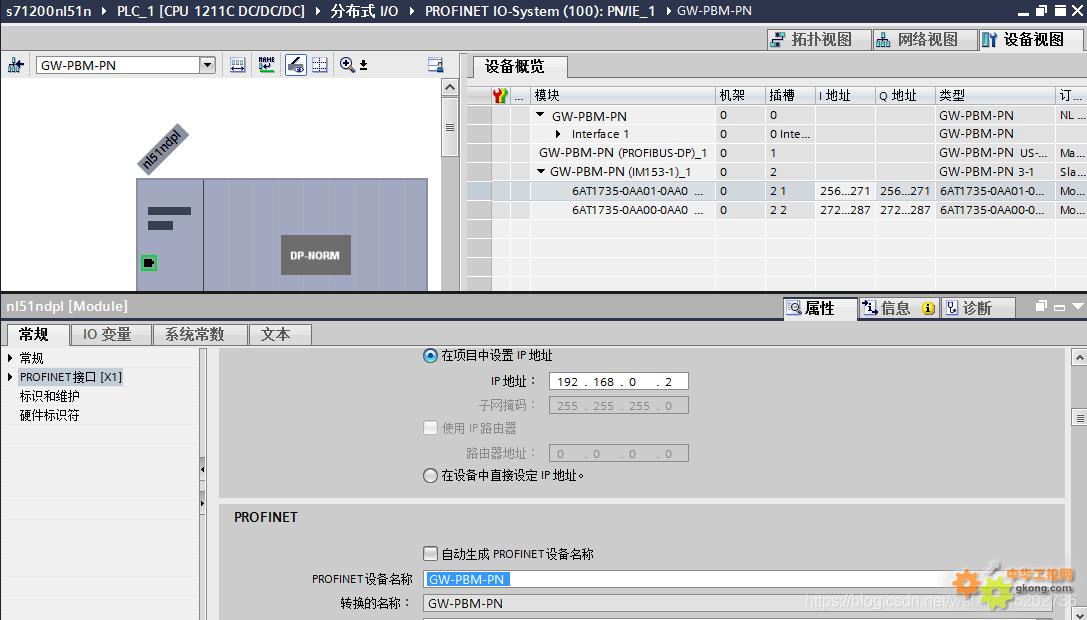1087x620 pixels.
Task: Open the zoom level arrow beside magnifier
Action: 363,65
